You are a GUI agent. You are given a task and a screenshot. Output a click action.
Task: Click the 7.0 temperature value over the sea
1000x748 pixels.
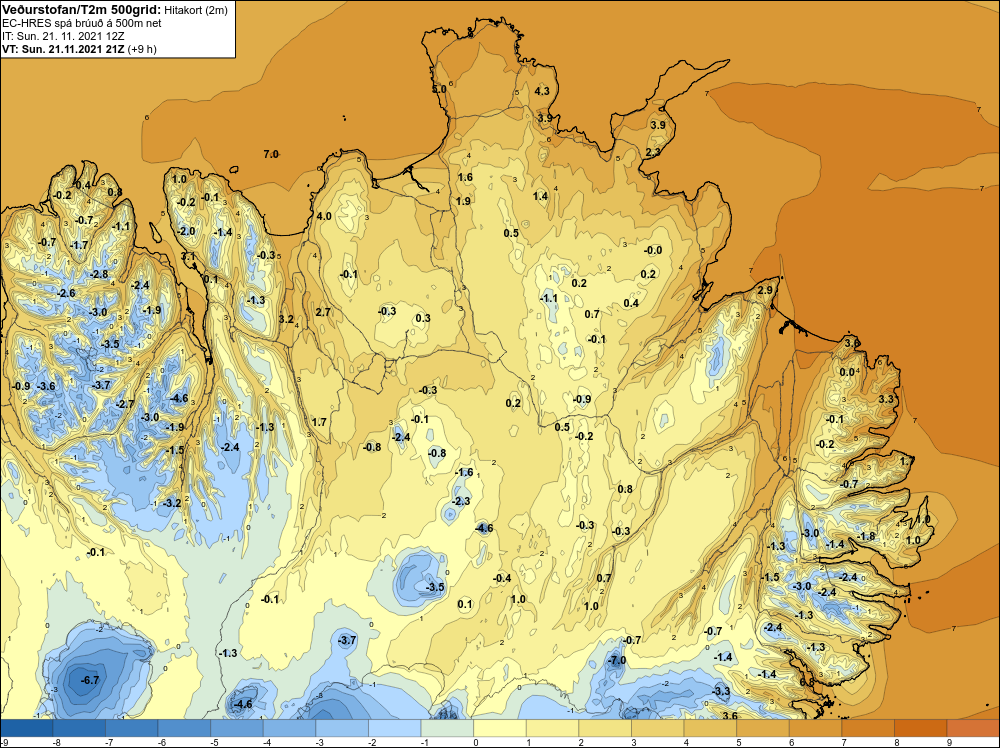click(271, 154)
